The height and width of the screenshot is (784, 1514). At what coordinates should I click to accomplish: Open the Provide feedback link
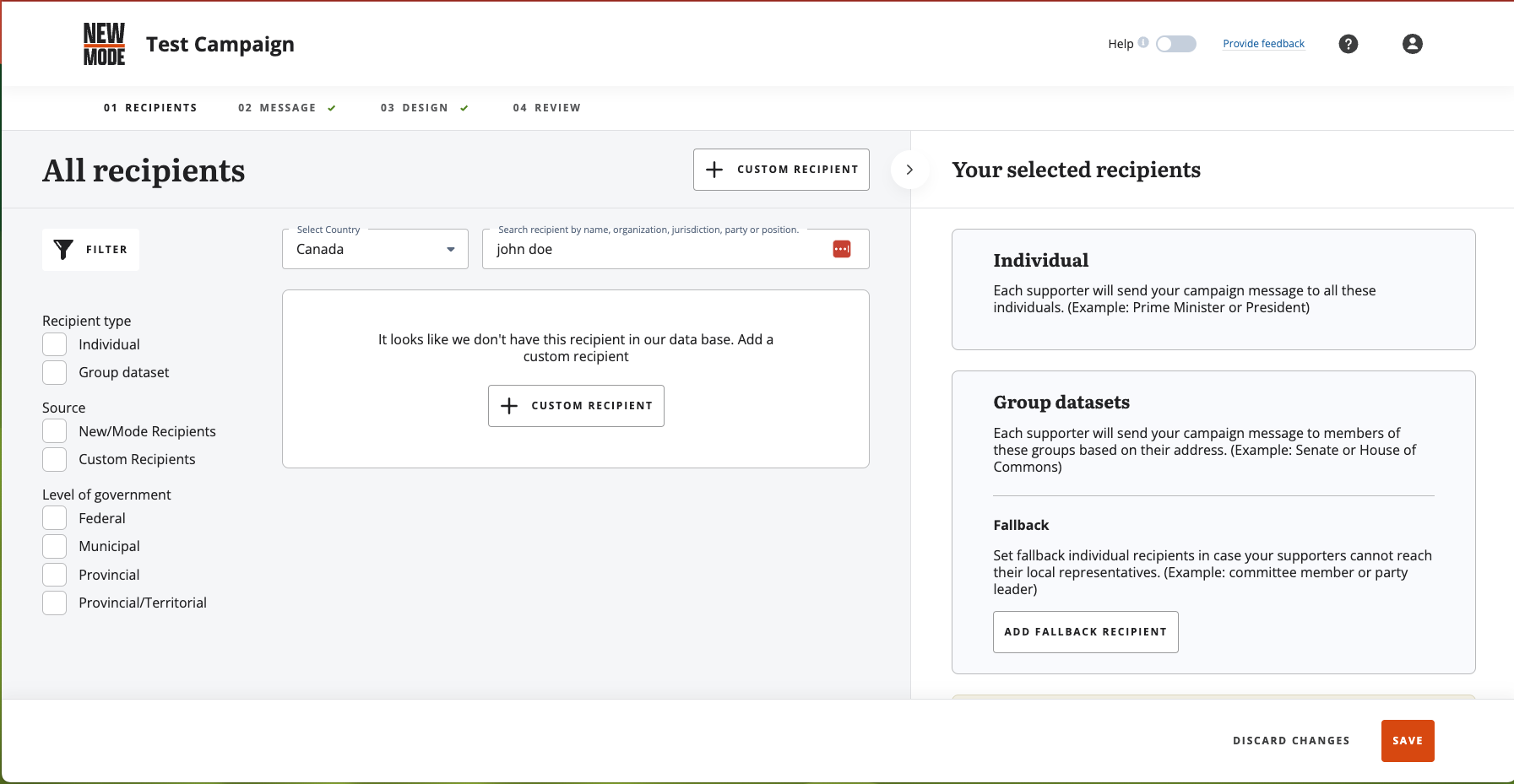[x=1264, y=44]
